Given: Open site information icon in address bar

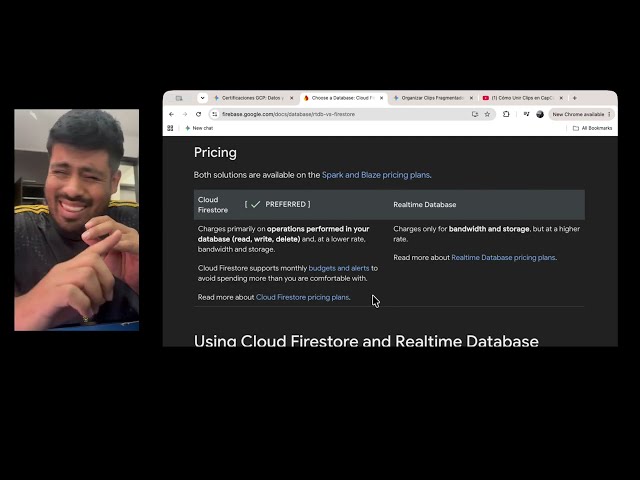Looking at the screenshot, I should [x=215, y=114].
